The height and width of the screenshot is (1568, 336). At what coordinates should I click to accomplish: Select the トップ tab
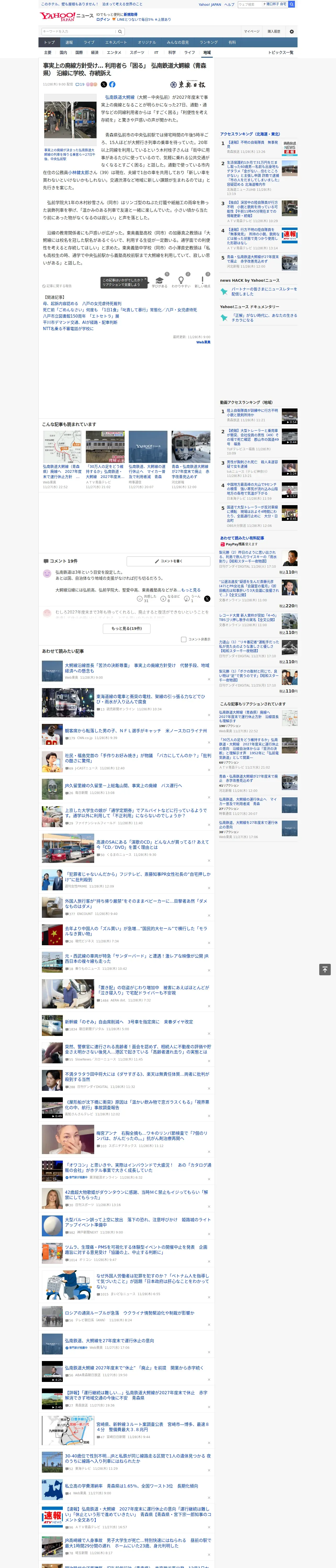click(x=49, y=43)
